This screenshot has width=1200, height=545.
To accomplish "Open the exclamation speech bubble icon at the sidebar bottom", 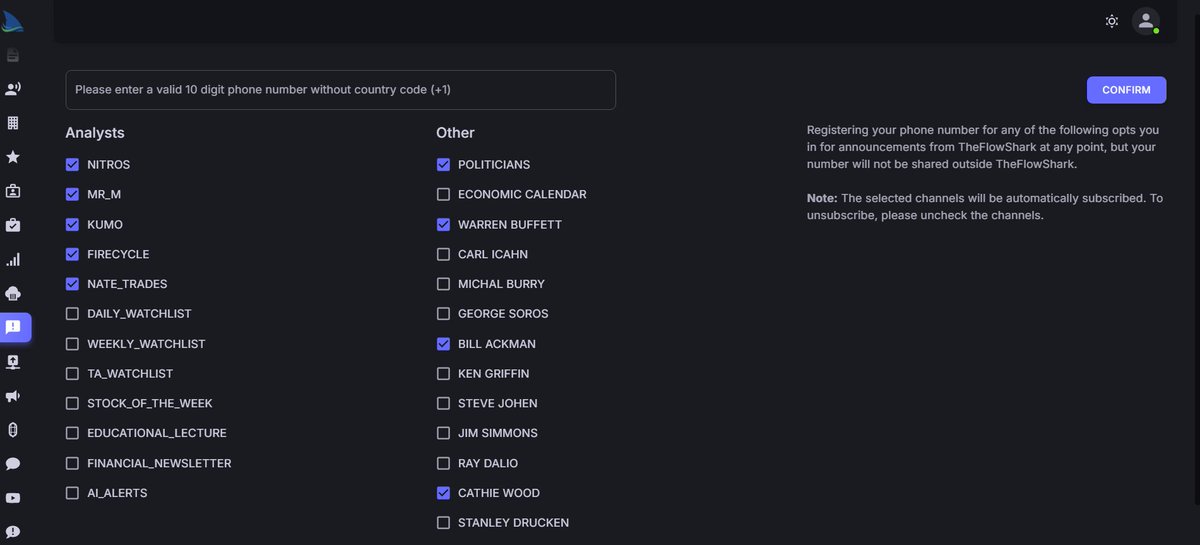I will tap(13, 532).
